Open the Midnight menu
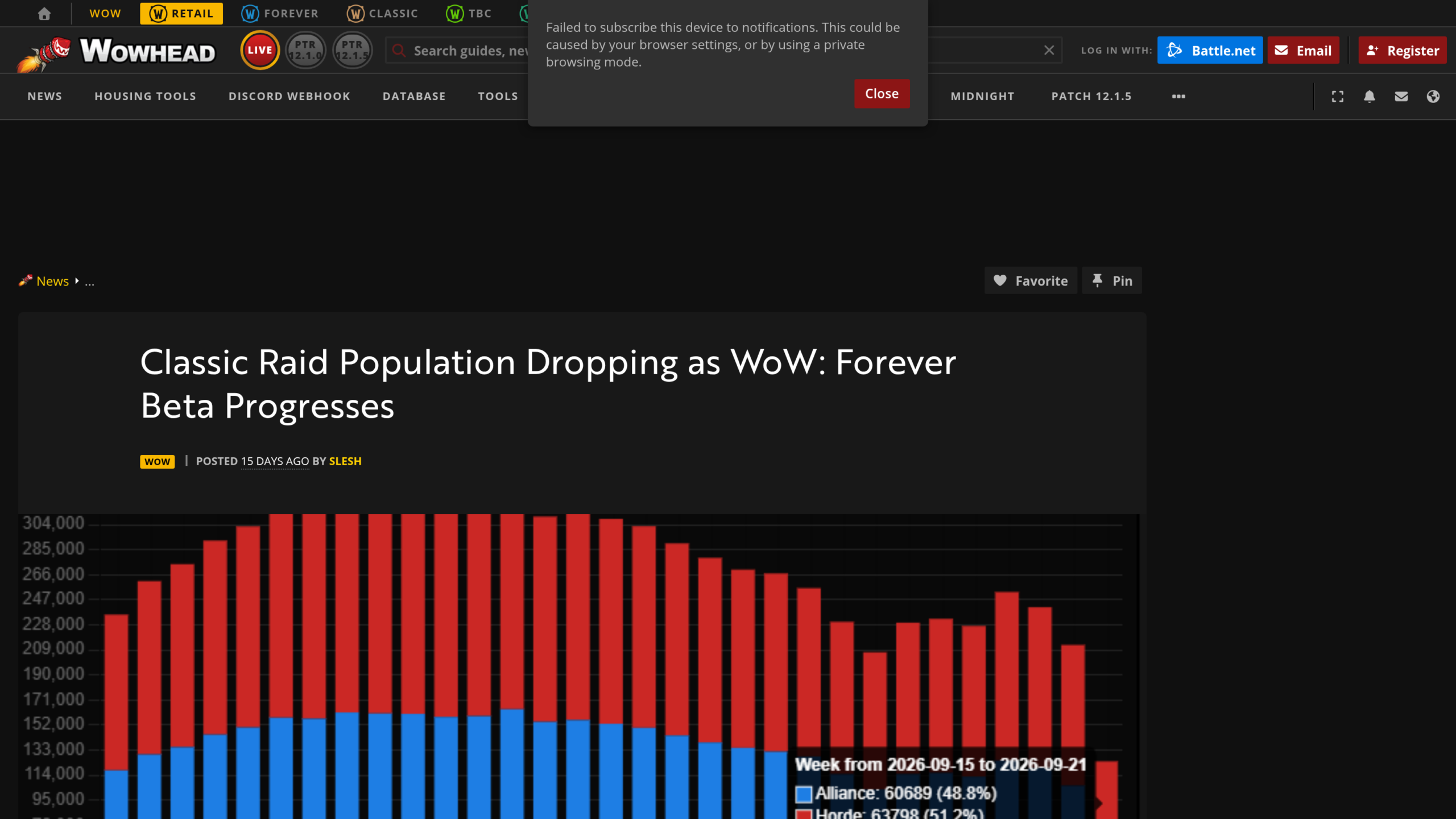 (x=982, y=96)
